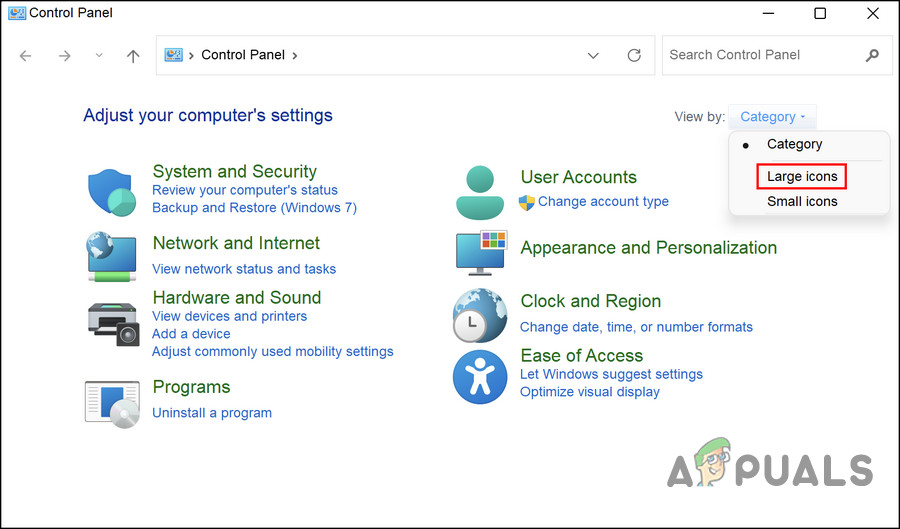Choose Small icons from the view menu

[x=802, y=201]
